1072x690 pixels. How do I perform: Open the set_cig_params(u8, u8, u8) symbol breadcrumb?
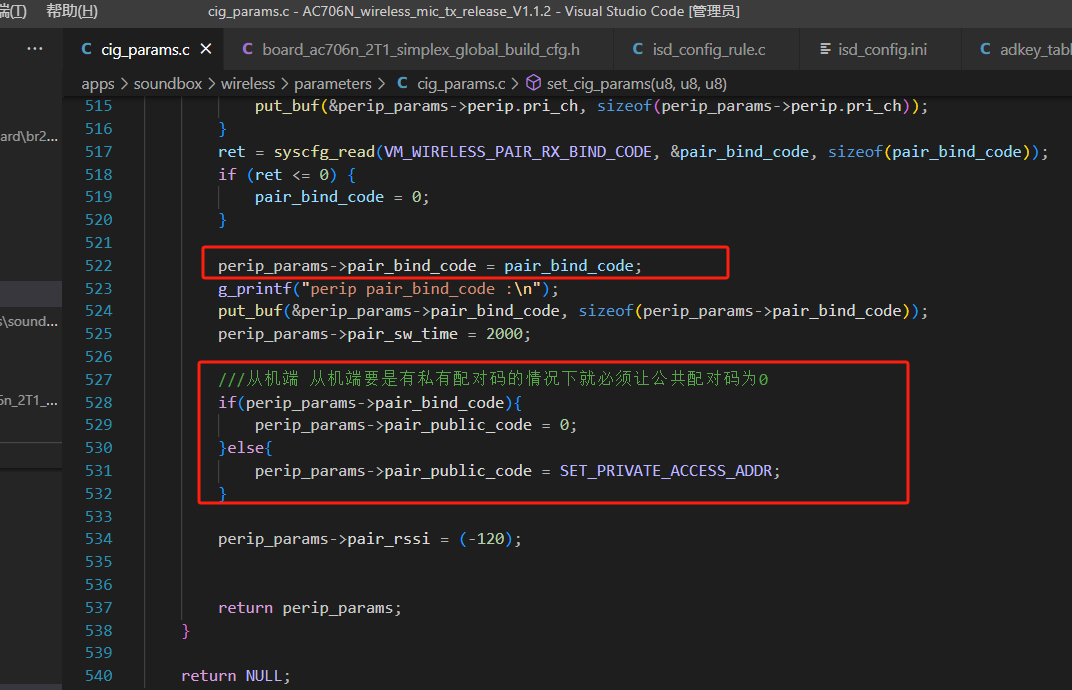point(626,83)
